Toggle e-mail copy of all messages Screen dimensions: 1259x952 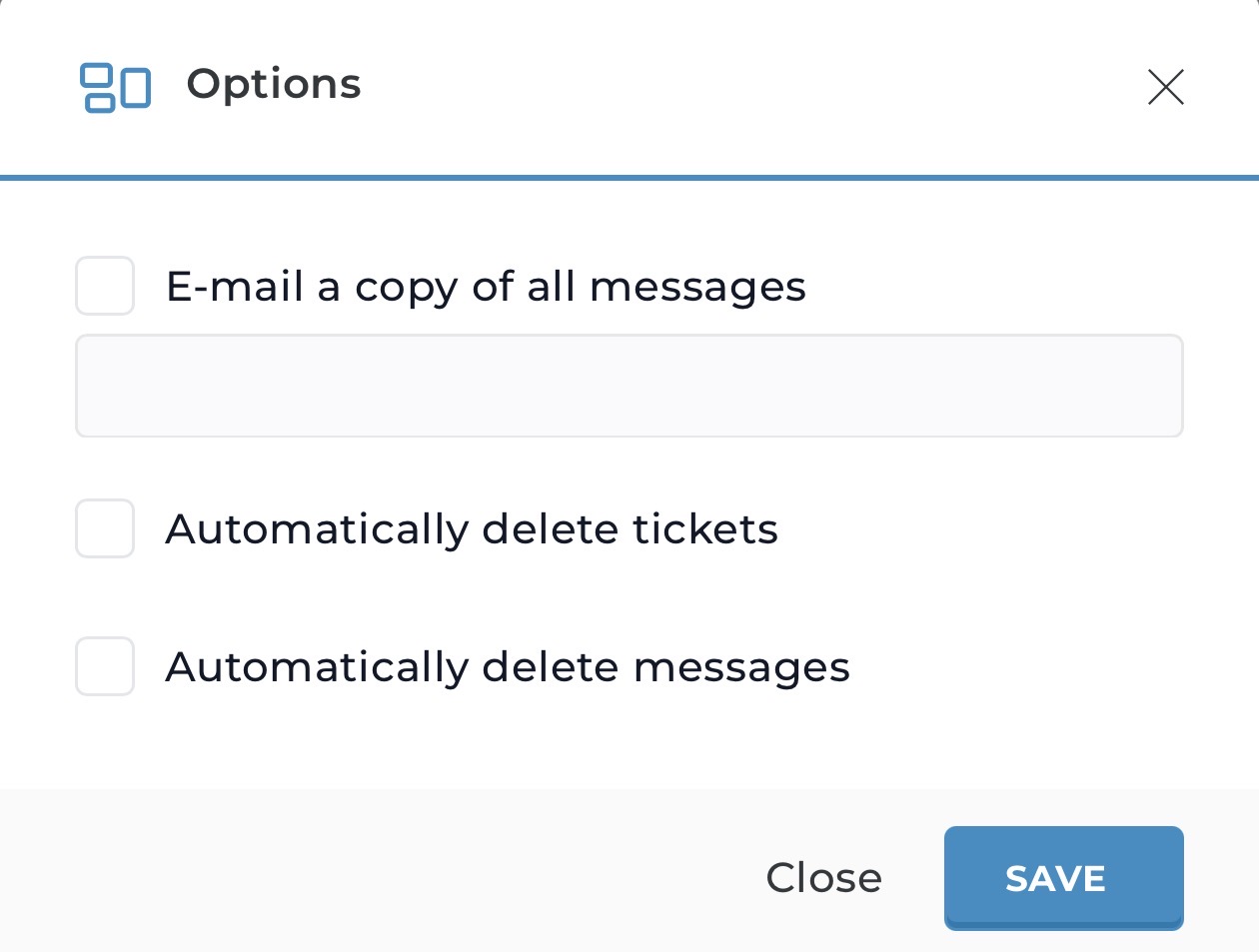(105, 286)
